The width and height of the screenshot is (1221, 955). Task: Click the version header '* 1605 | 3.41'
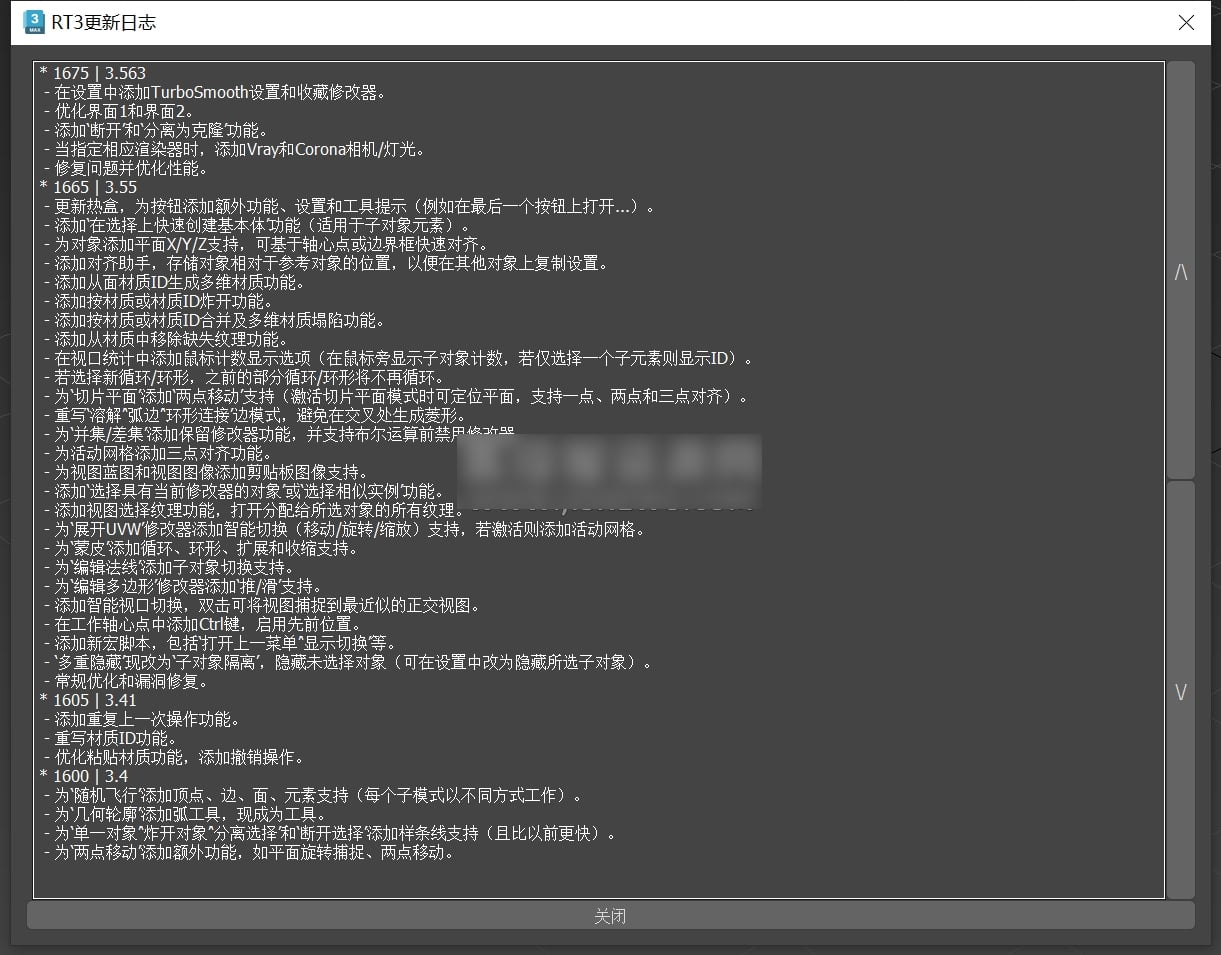[x=88, y=700]
